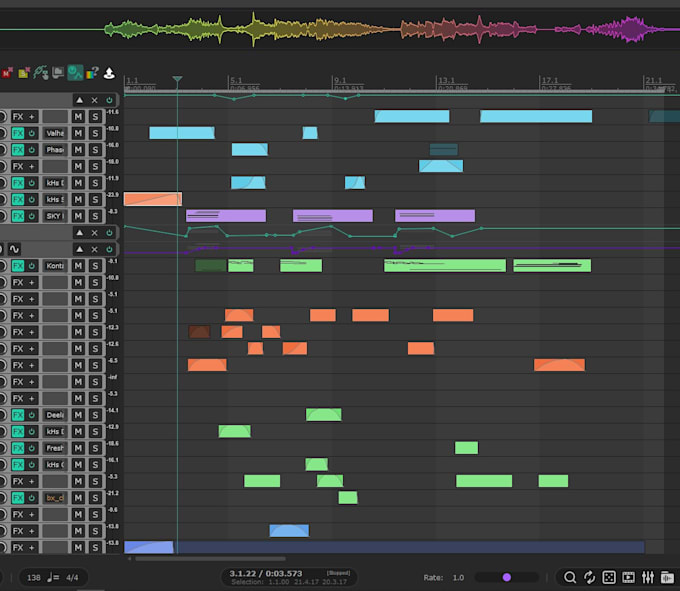Mute the Fresh track

tap(78, 448)
